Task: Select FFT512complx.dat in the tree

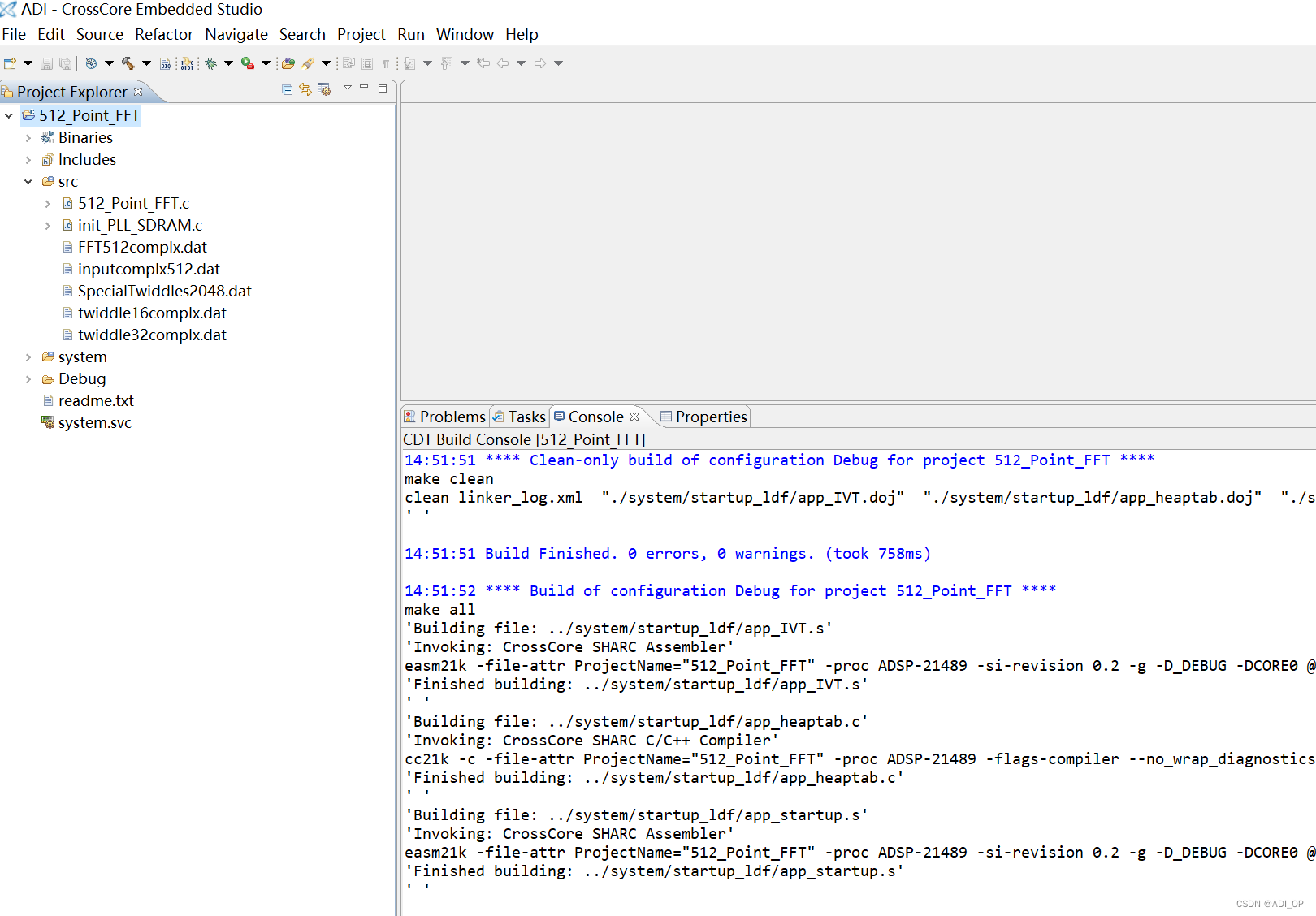Action: [x=142, y=247]
